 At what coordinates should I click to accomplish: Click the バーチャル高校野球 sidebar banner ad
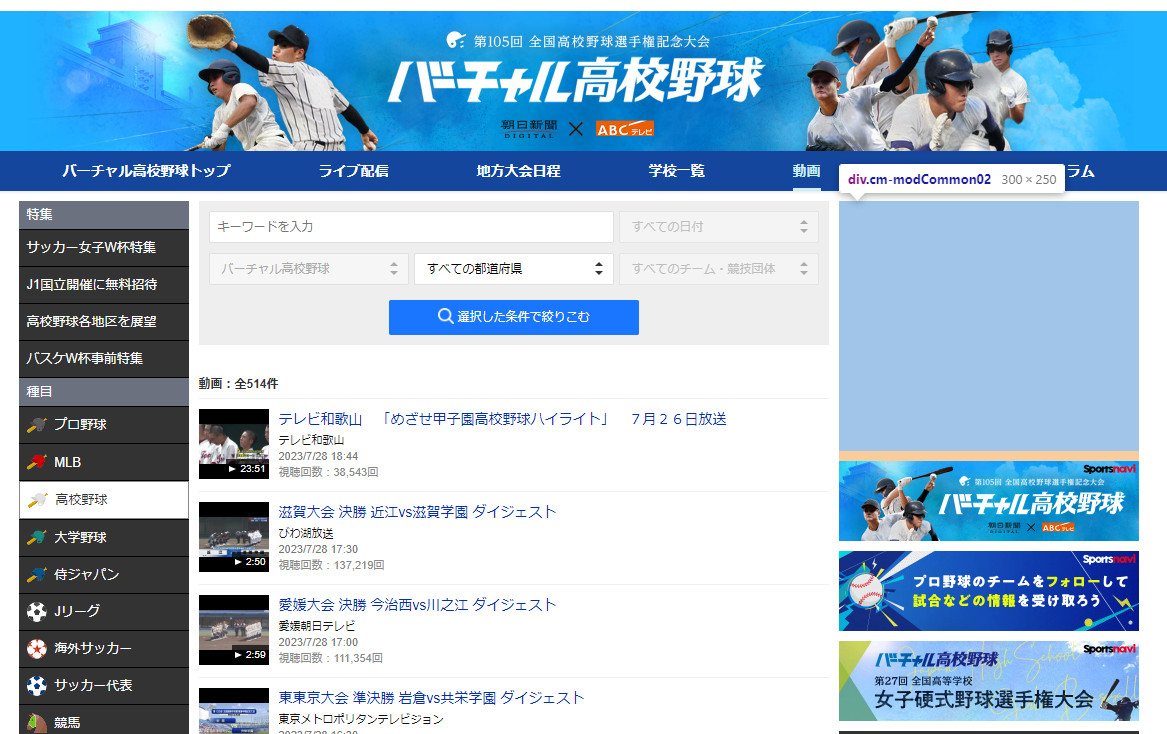988,501
